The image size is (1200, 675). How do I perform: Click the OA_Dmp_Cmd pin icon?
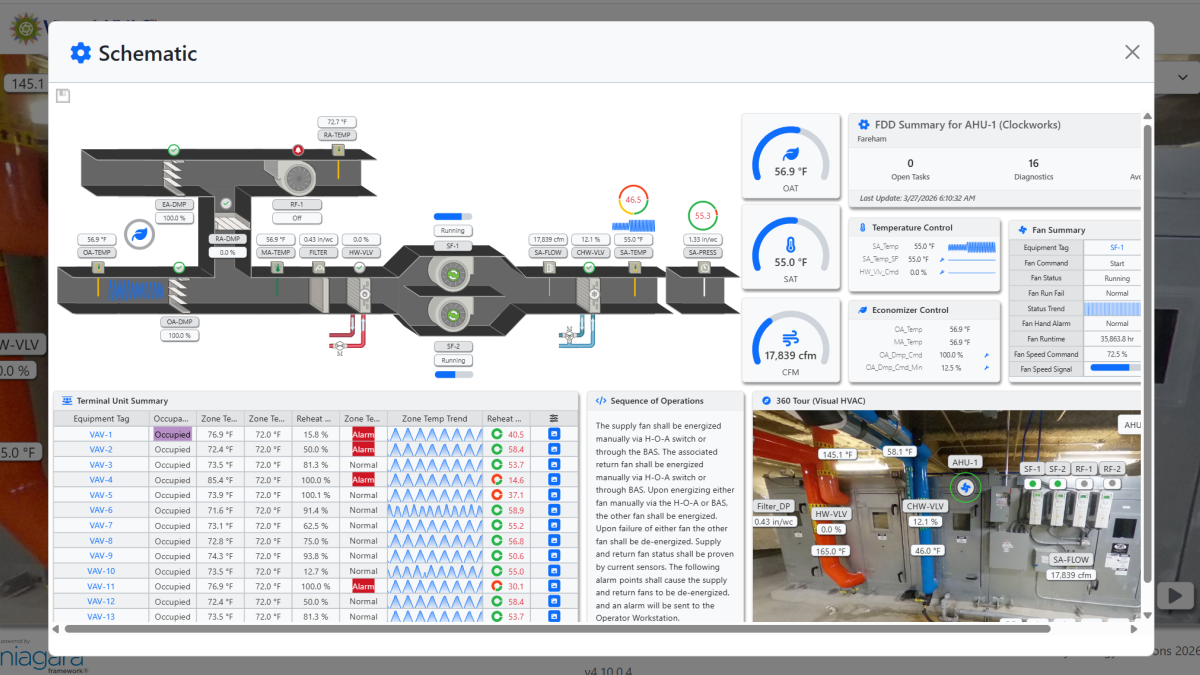987,355
